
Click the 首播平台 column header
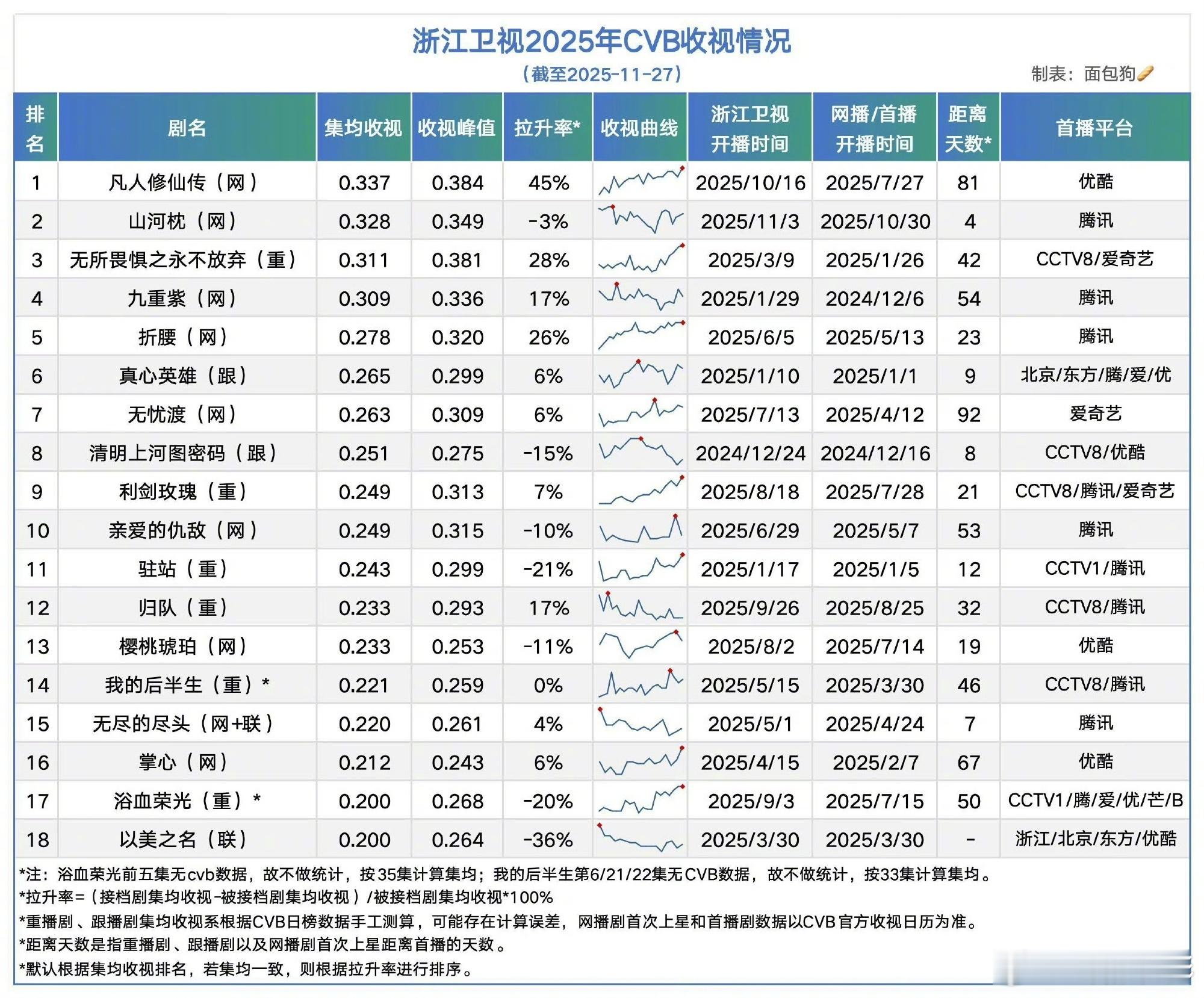[x=1094, y=128]
